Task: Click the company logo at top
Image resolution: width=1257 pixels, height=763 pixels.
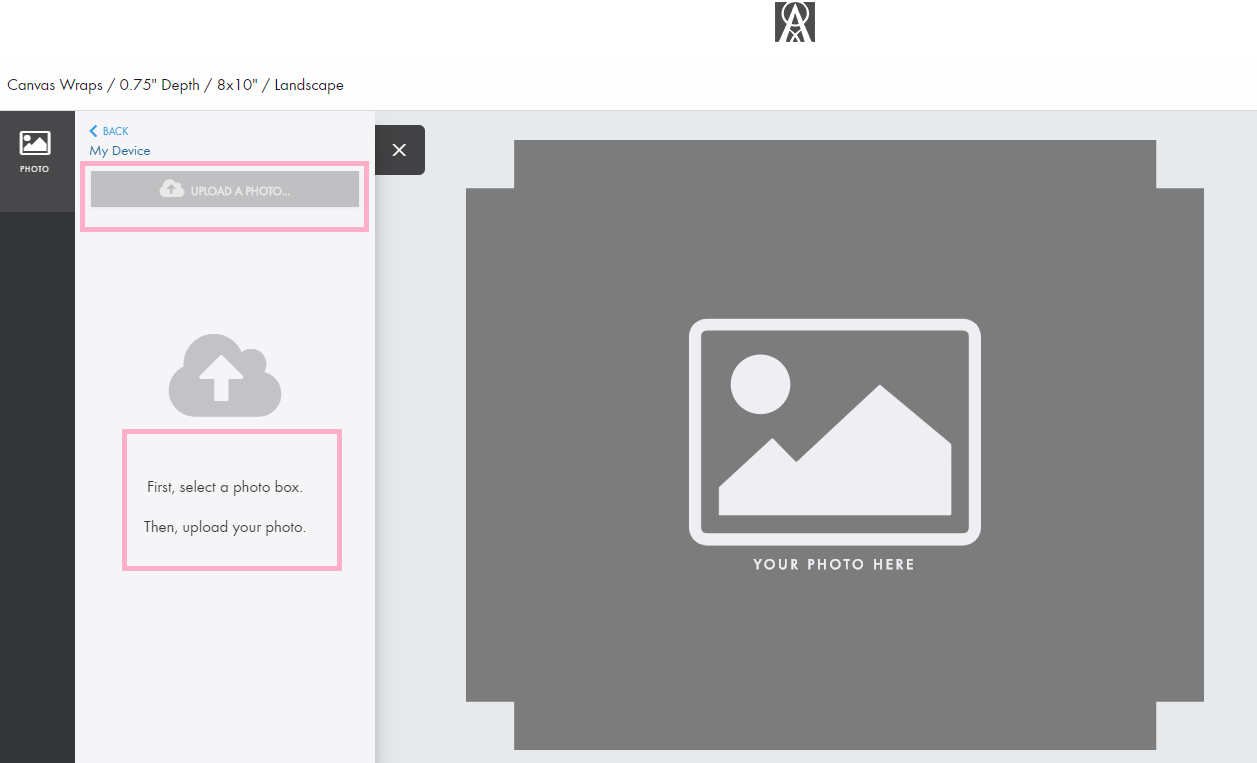Action: [x=794, y=22]
